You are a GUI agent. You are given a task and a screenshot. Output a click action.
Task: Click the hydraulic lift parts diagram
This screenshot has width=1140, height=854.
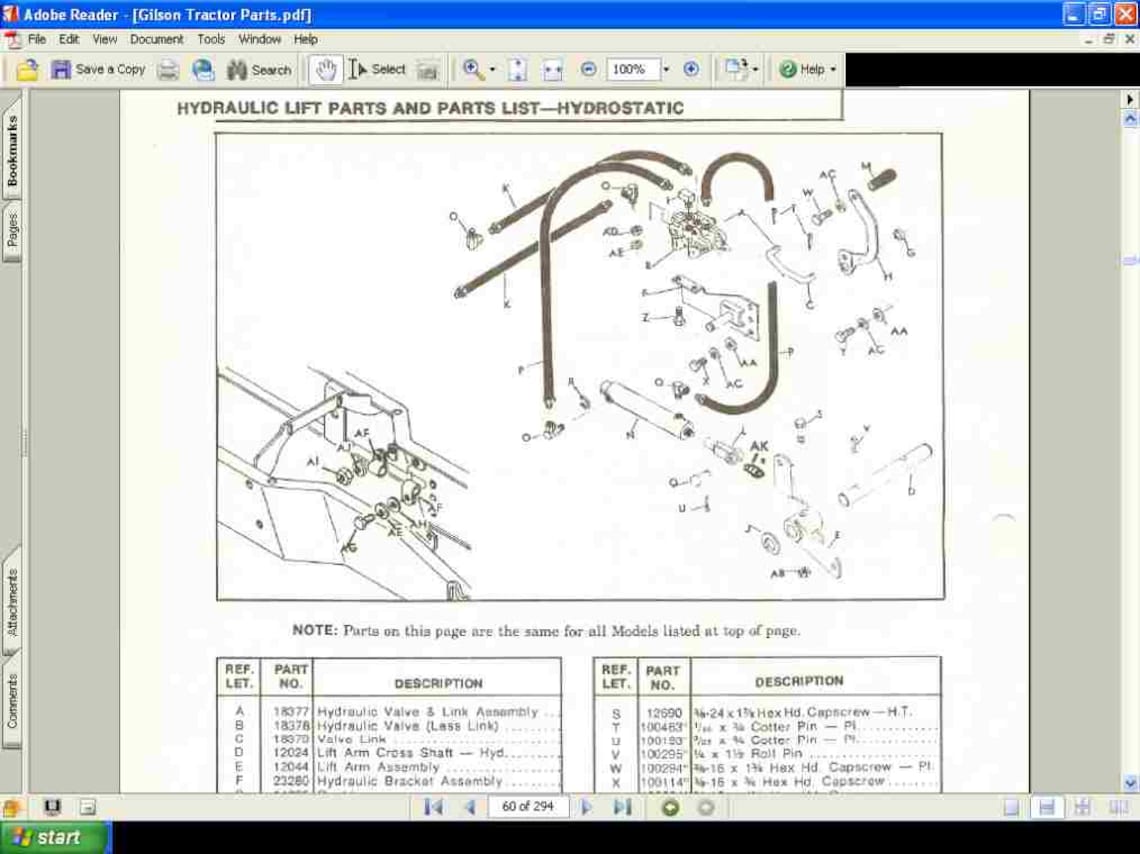pos(580,366)
